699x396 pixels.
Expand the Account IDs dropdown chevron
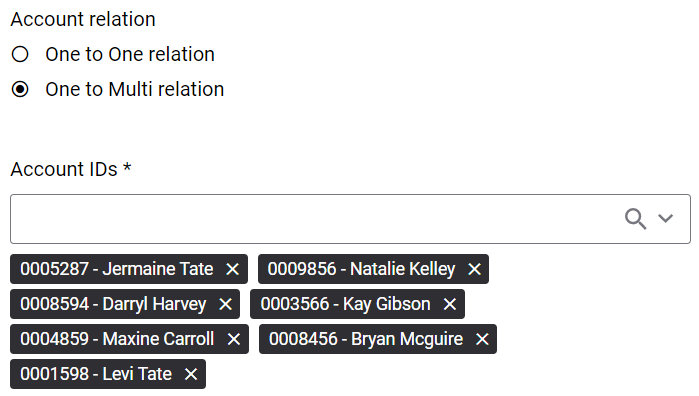[x=666, y=219]
